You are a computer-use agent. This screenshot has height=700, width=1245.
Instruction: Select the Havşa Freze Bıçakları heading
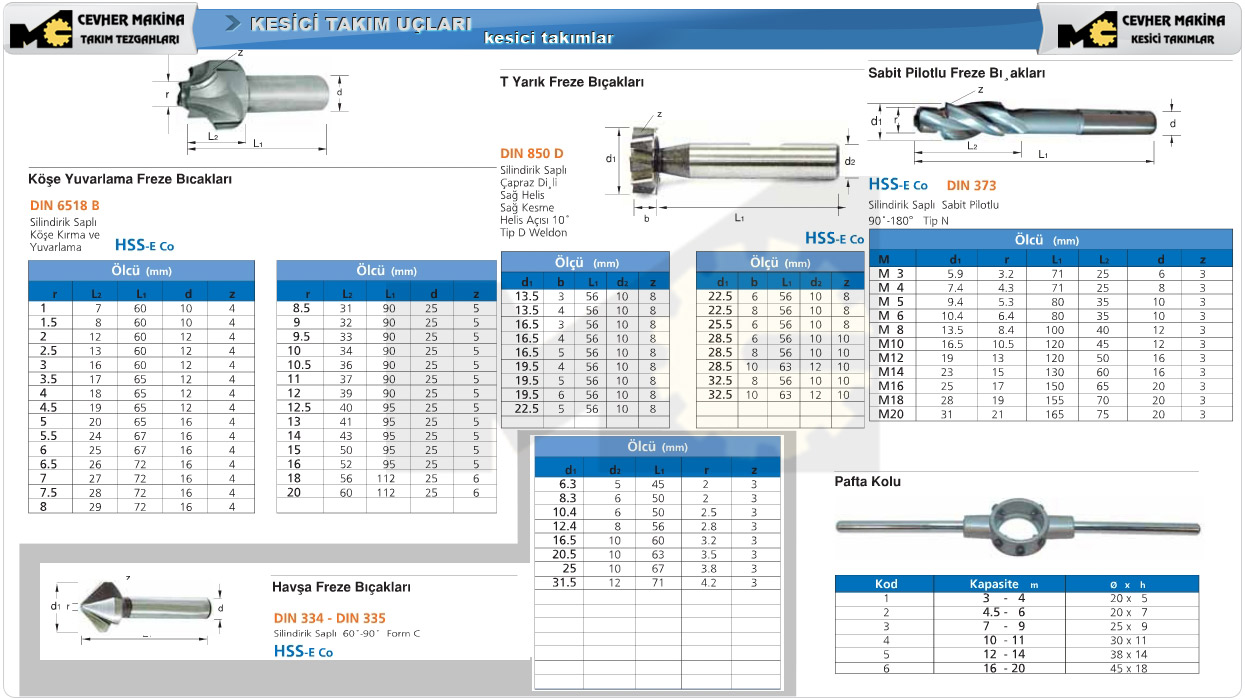tap(341, 587)
